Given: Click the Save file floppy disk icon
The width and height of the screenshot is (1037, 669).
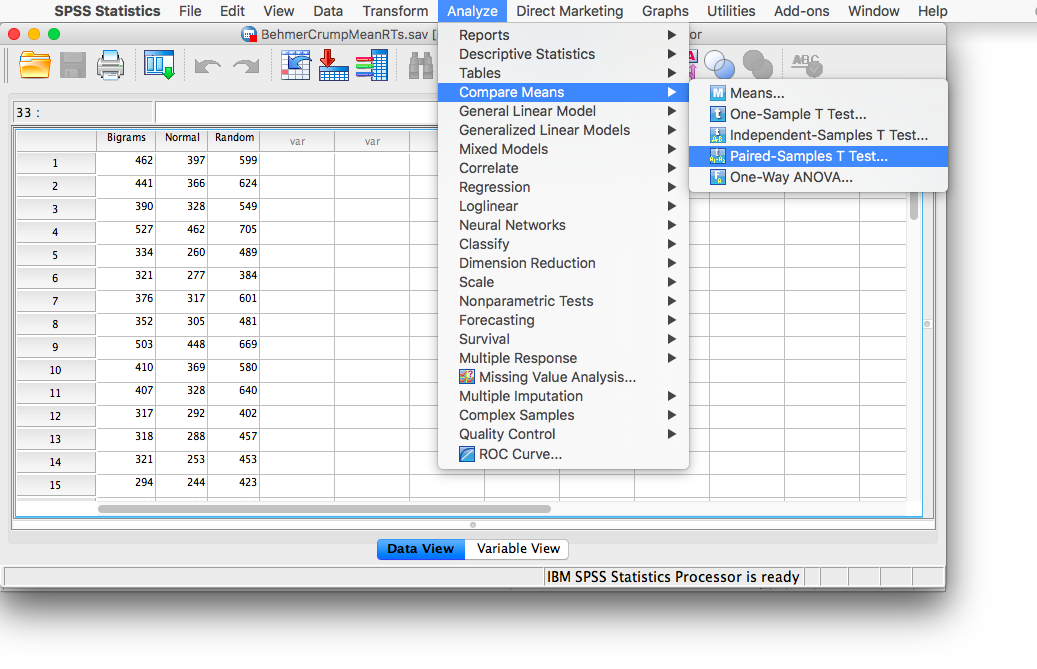Looking at the screenshot, I should coord(73,65).
